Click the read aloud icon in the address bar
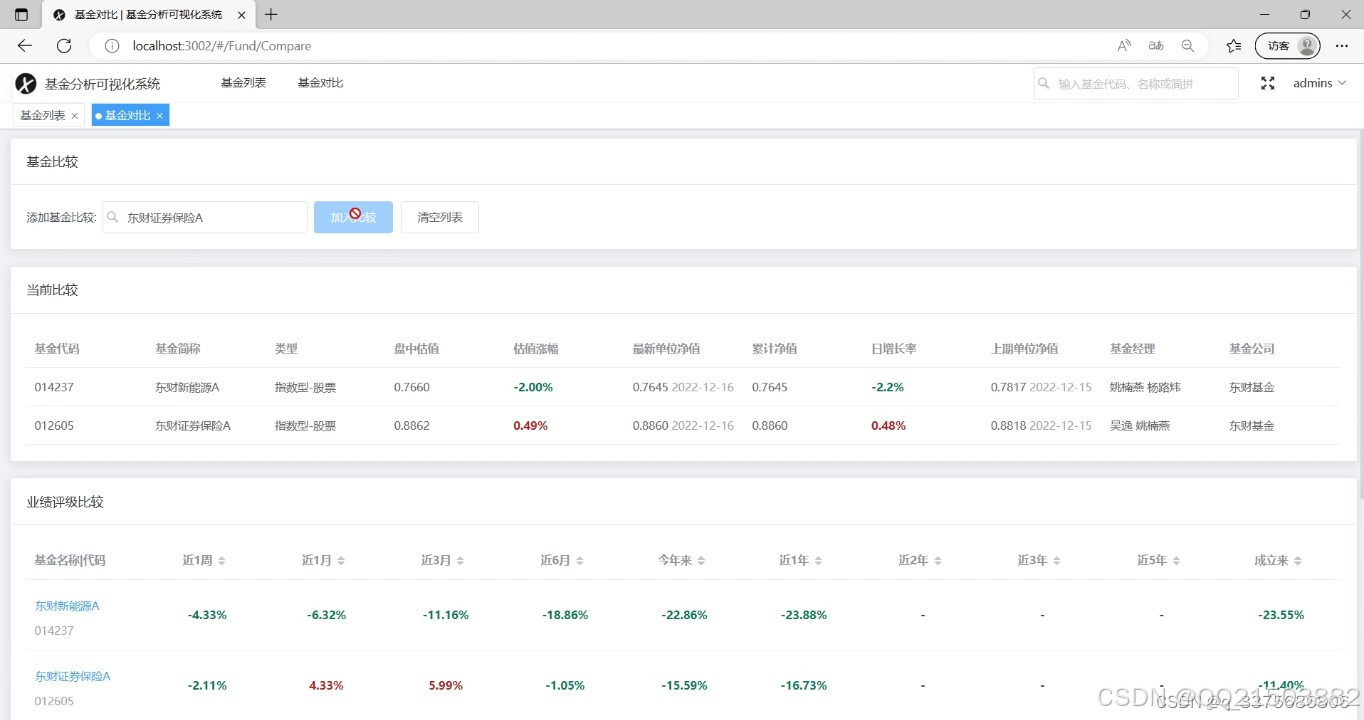The width and height of the screenshot is (1364, 720). pos(1124,45)
